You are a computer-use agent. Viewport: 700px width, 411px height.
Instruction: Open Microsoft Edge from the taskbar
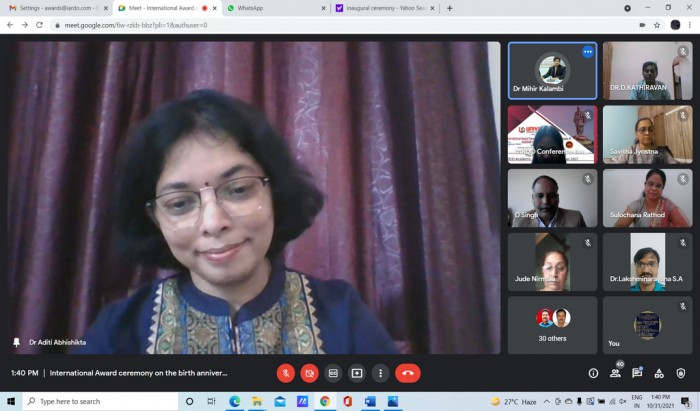tap(235, 402)
